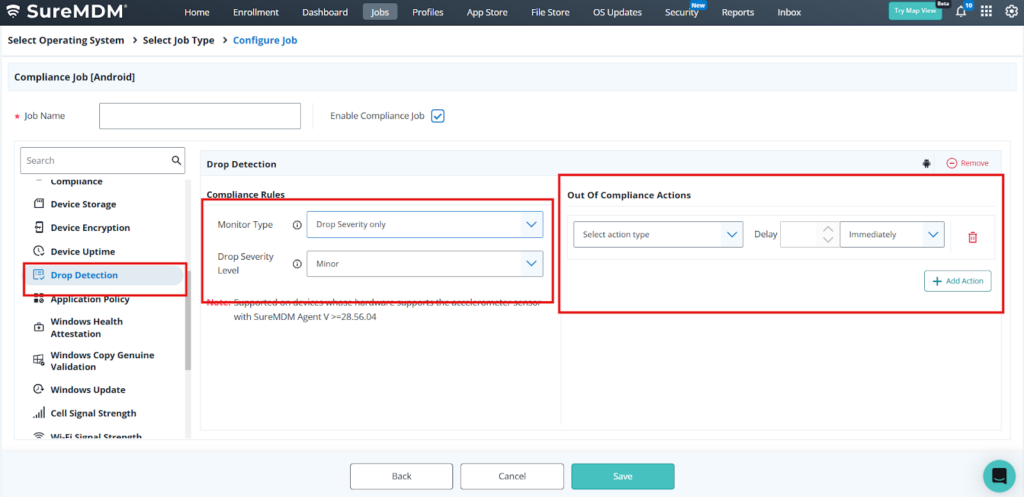Open the chat support bubble icon
Image resolution: width=1024 pixels, height=497 pixels.
pyautogui.click(x=998, y=476)
